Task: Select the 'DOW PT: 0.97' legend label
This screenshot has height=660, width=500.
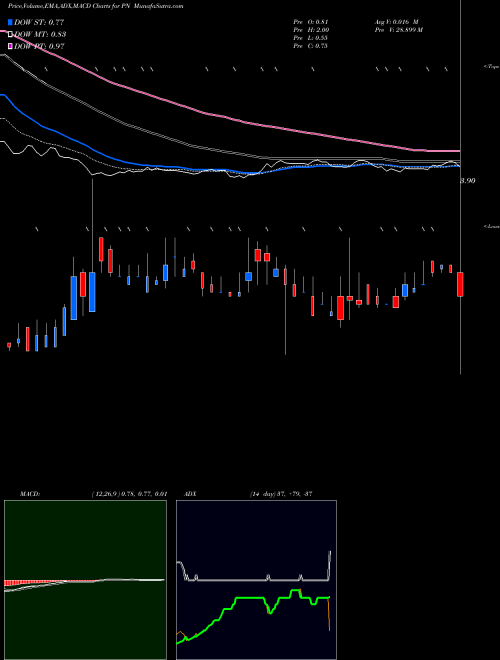Action: 39,46
